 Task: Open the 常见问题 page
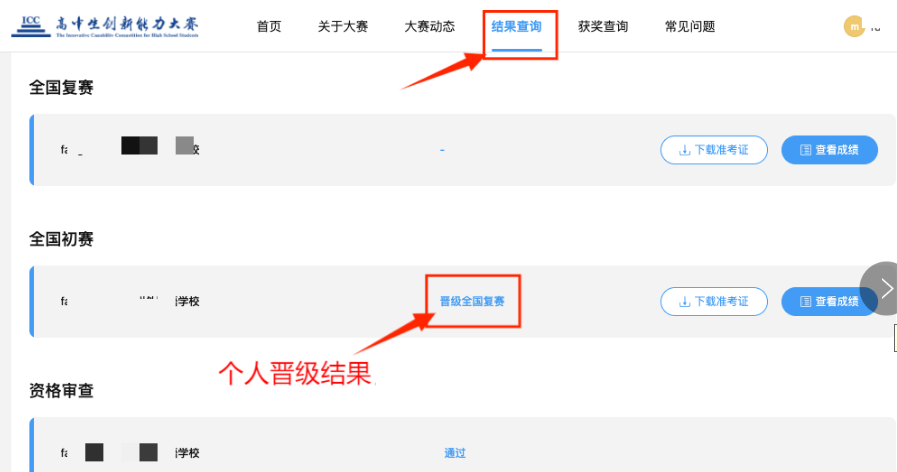click(690, 26)
